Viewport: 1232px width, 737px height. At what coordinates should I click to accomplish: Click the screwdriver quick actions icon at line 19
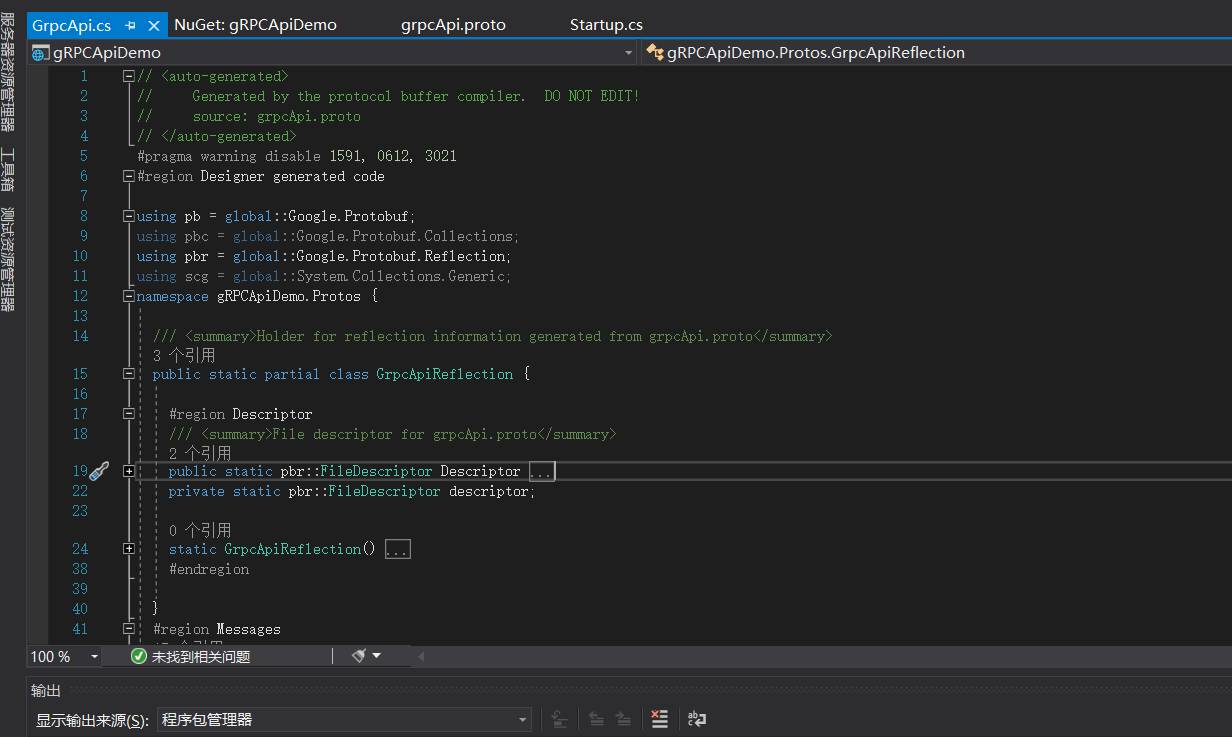pyautogui.click(x=99, y=471)
